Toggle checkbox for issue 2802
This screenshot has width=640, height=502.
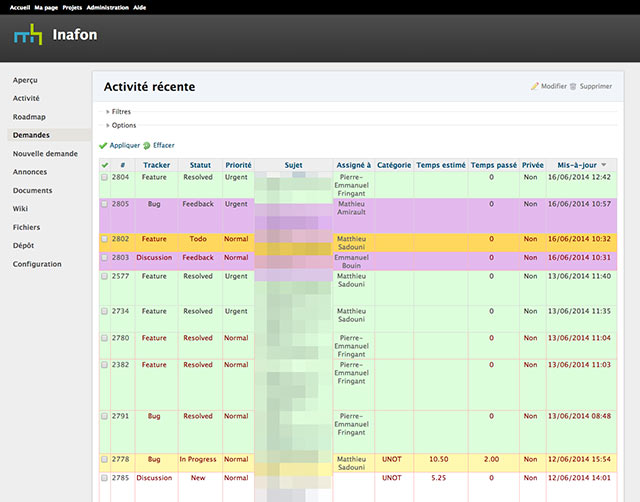[x=104, y=239]
